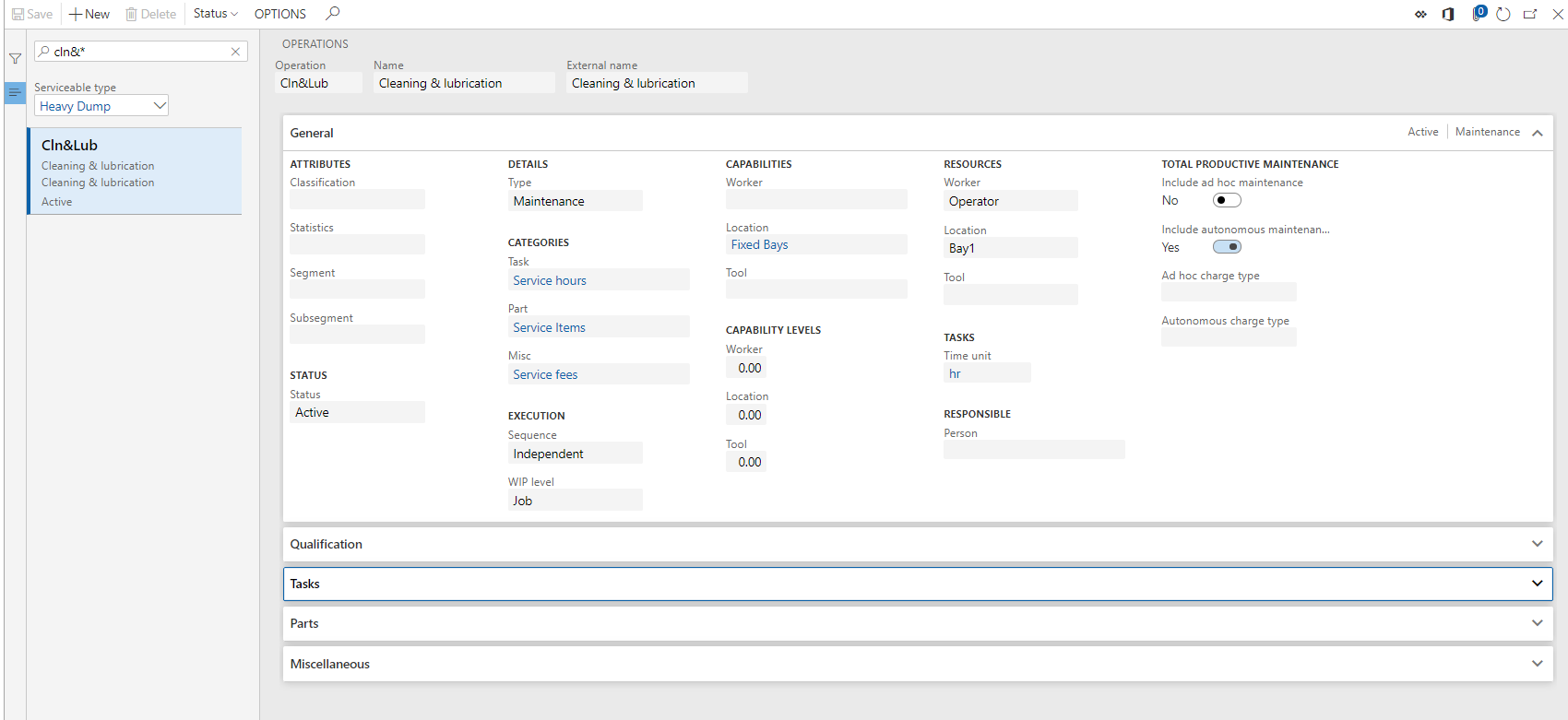Click the search magnifier icon in toolbar
1568x720 pixels.
[333, 13]
